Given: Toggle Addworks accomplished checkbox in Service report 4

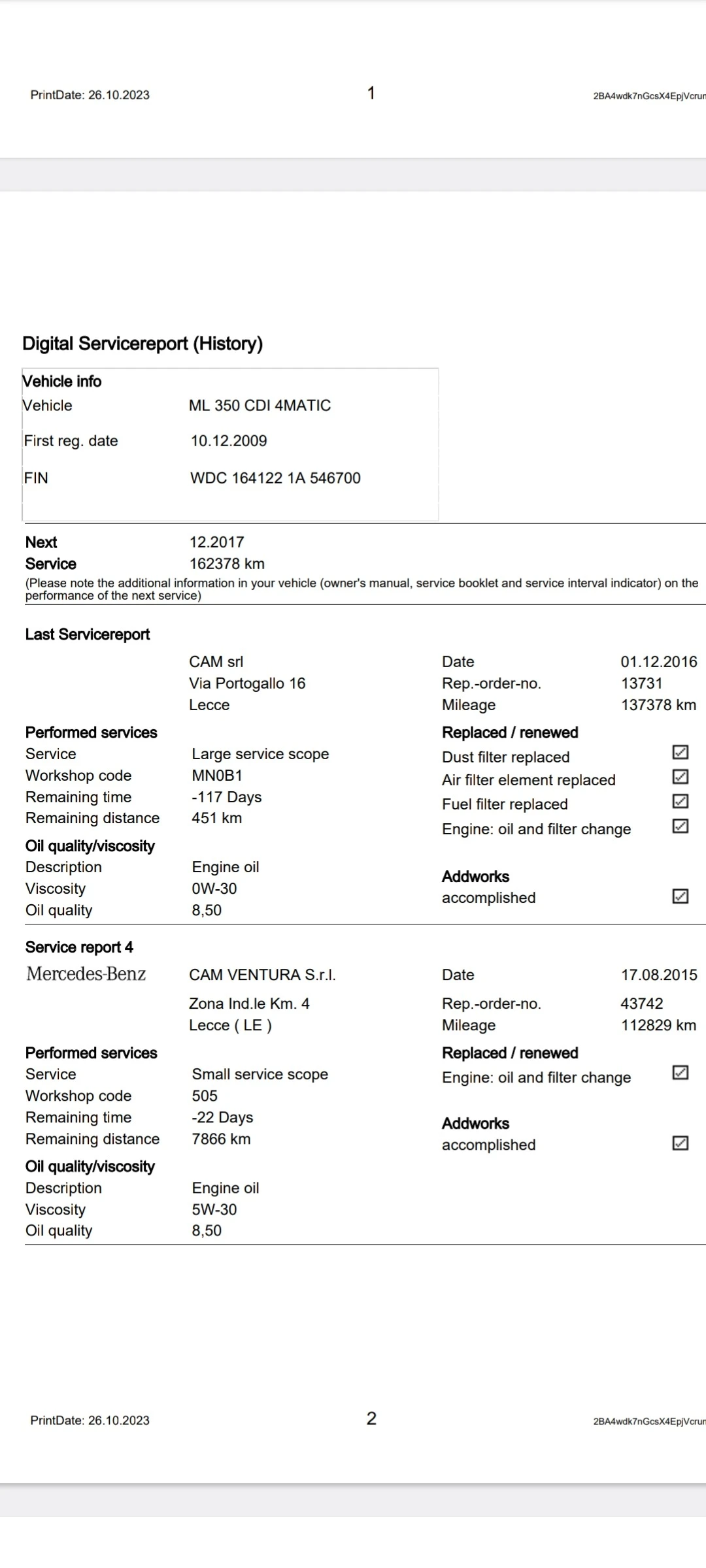Looking at the screenshot, I should point(680,1143).
